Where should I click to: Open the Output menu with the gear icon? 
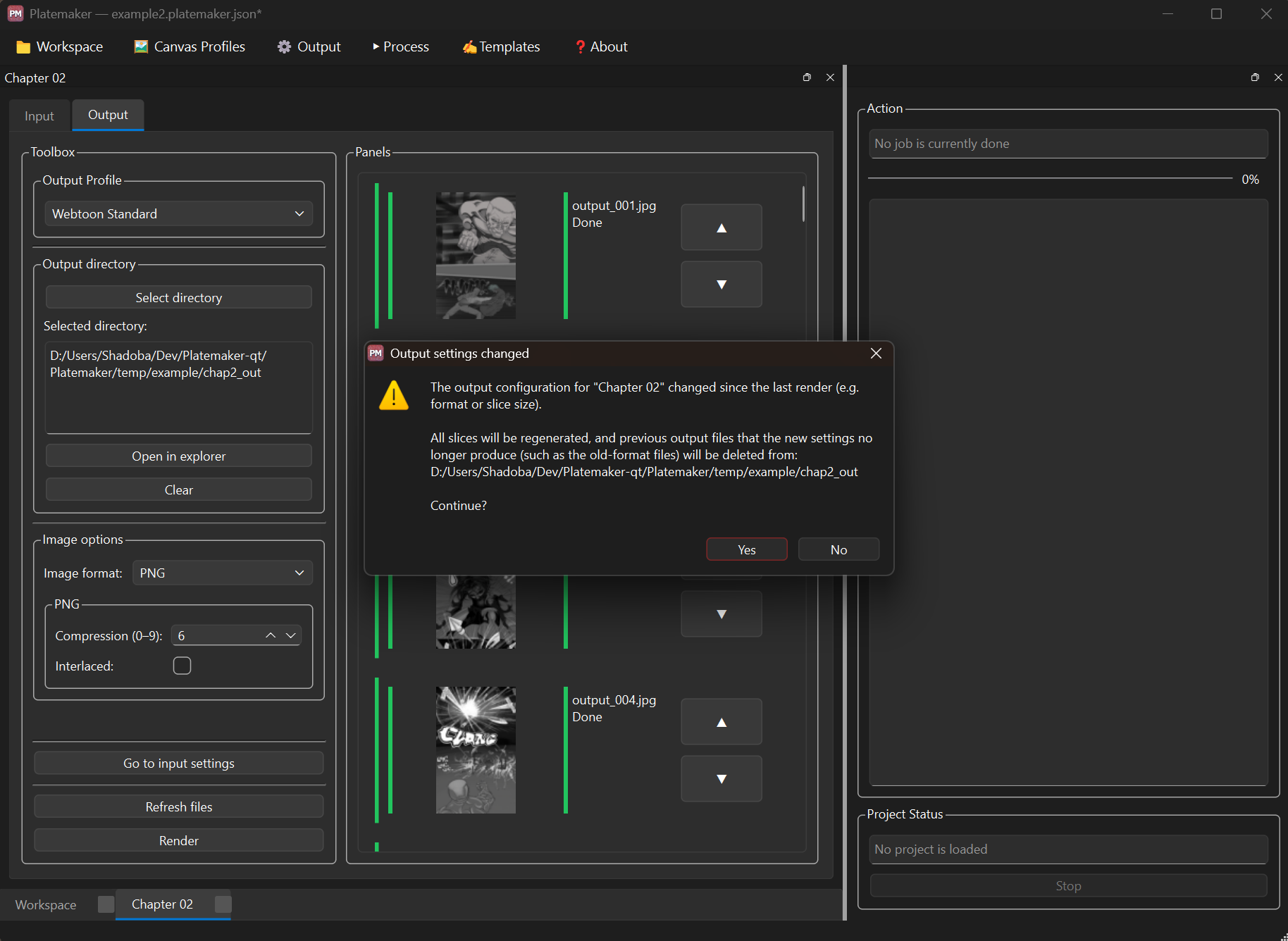(x=309, y=46)
